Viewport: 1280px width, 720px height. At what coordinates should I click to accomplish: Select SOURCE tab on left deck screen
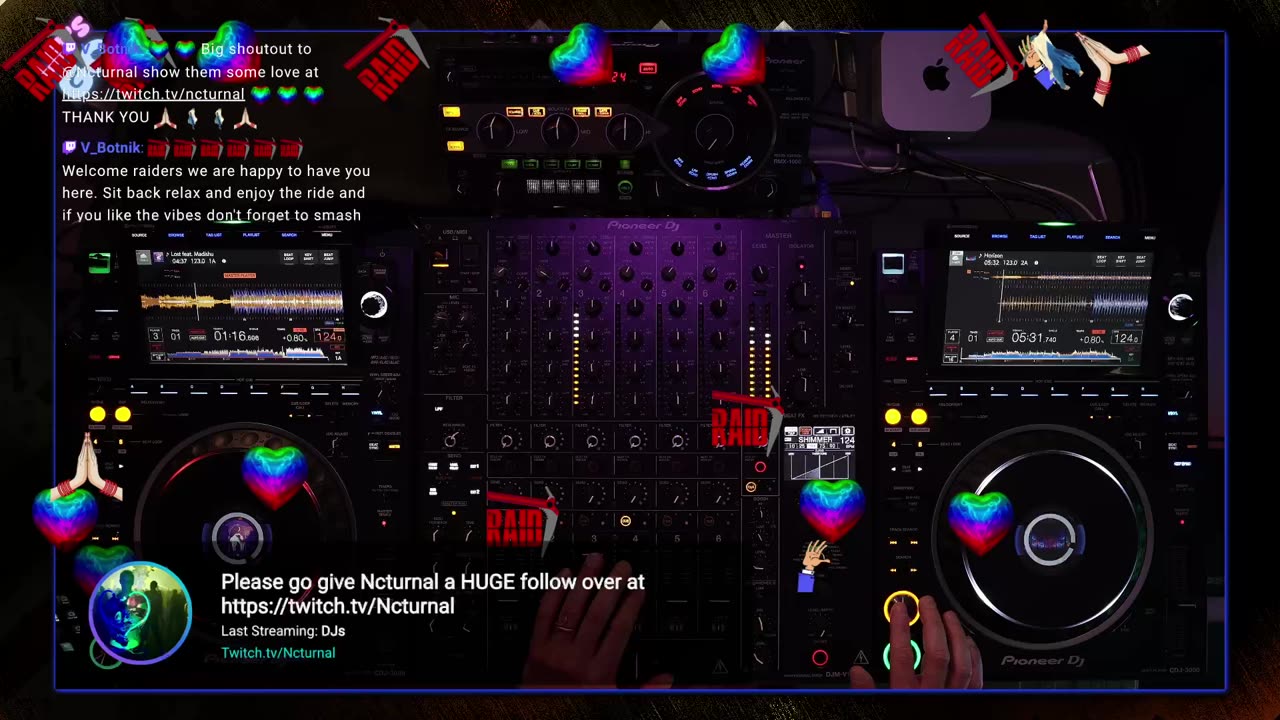[x=139, y=235]
